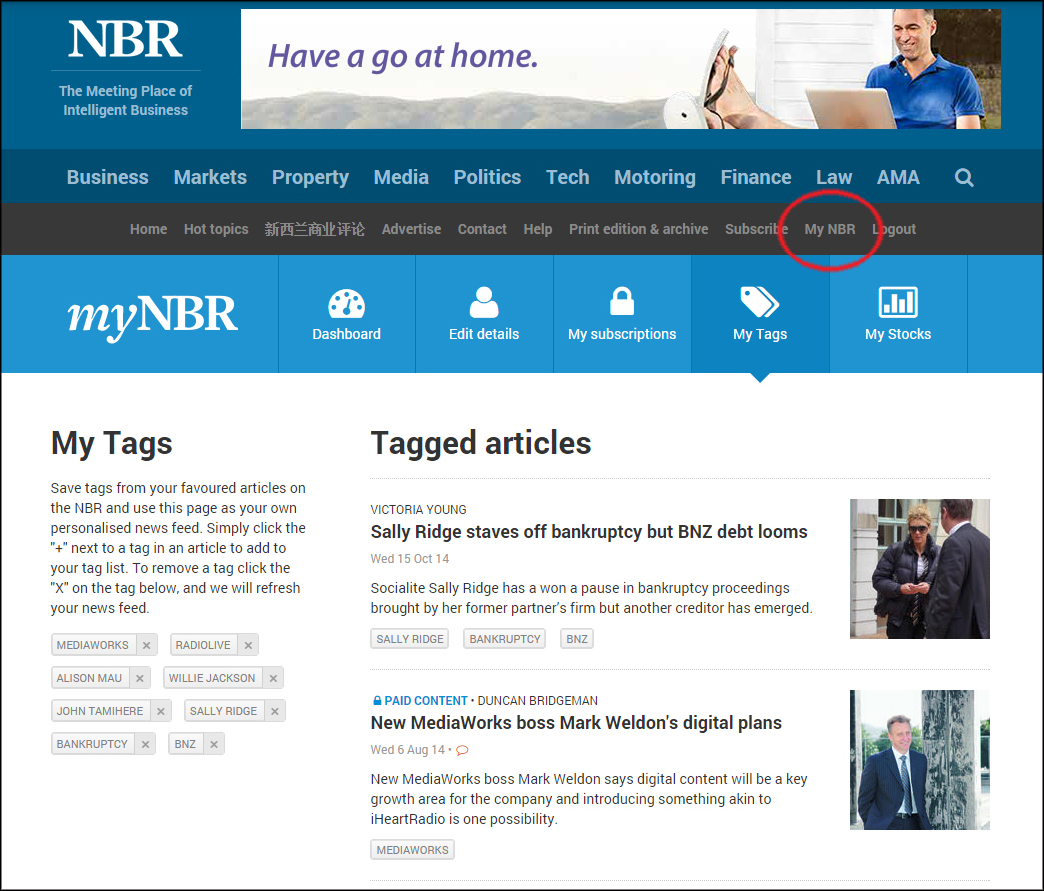
Task: Click the My subscriptions padlock icon
Action: tap(622, 301)
